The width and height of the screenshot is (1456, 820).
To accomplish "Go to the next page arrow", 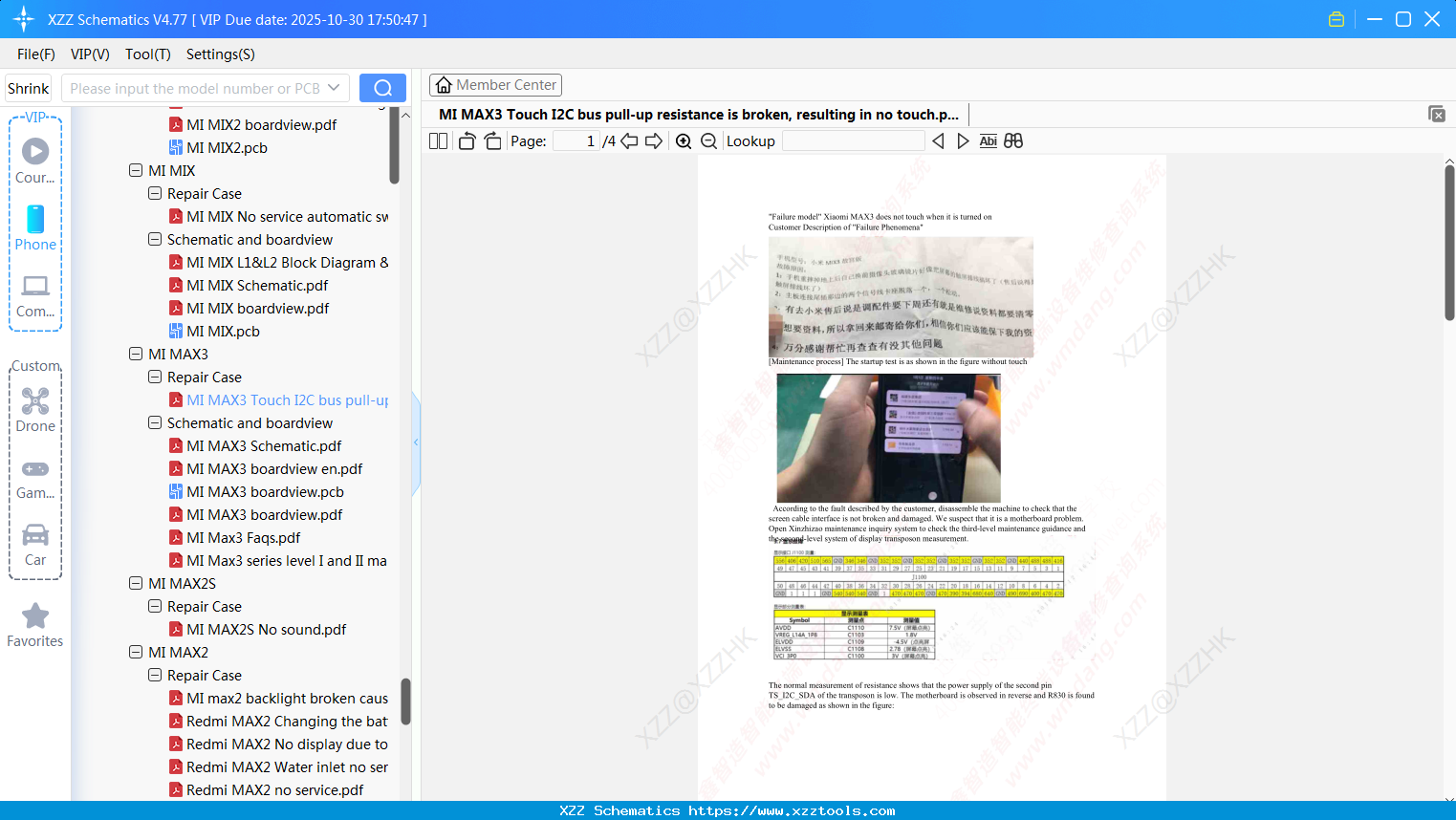I will coord(654,141).
